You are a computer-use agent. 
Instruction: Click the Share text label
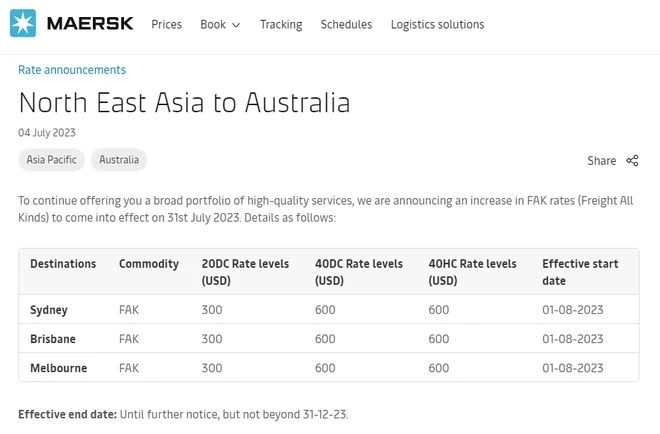(x=601, y=161)
